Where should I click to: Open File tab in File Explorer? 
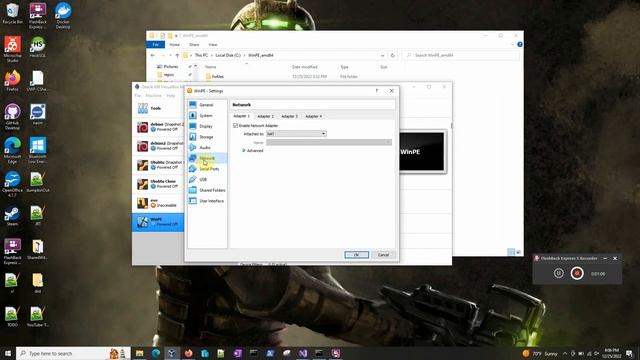pos(156,44)
